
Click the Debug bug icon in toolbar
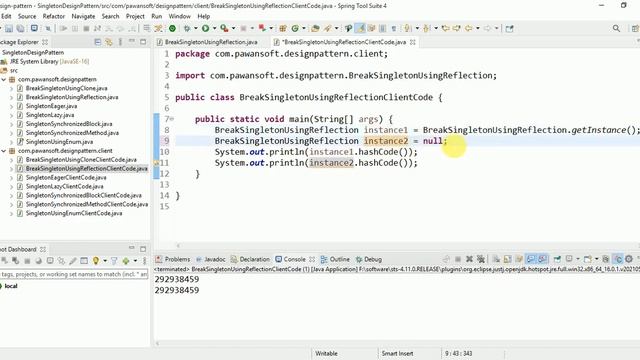[x=187, y=28]
